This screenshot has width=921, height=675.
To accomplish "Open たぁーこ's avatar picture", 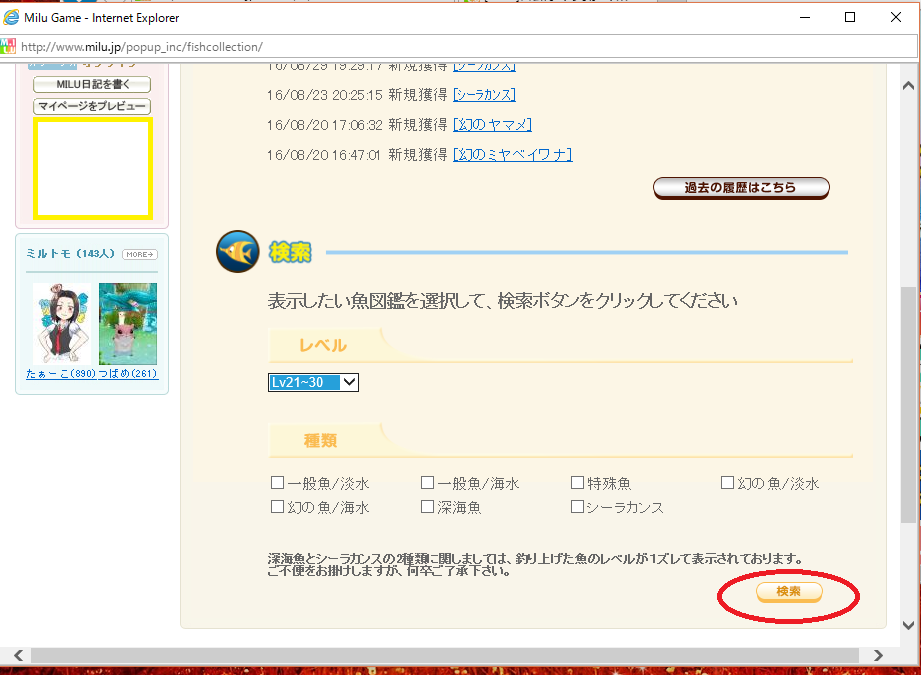I will [x=61, y=323].
